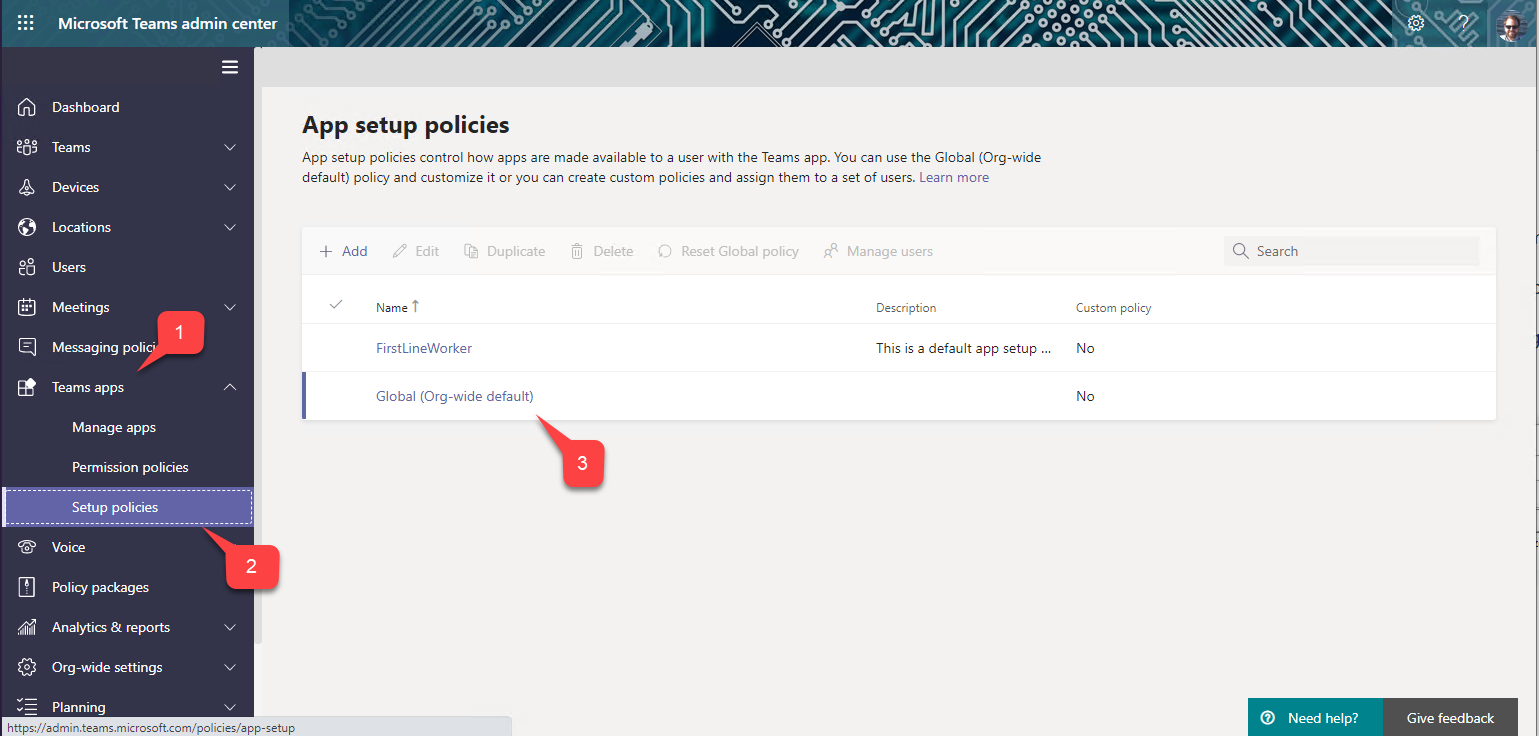Click the No value in FirstLineWorker row

point(1085,348)
